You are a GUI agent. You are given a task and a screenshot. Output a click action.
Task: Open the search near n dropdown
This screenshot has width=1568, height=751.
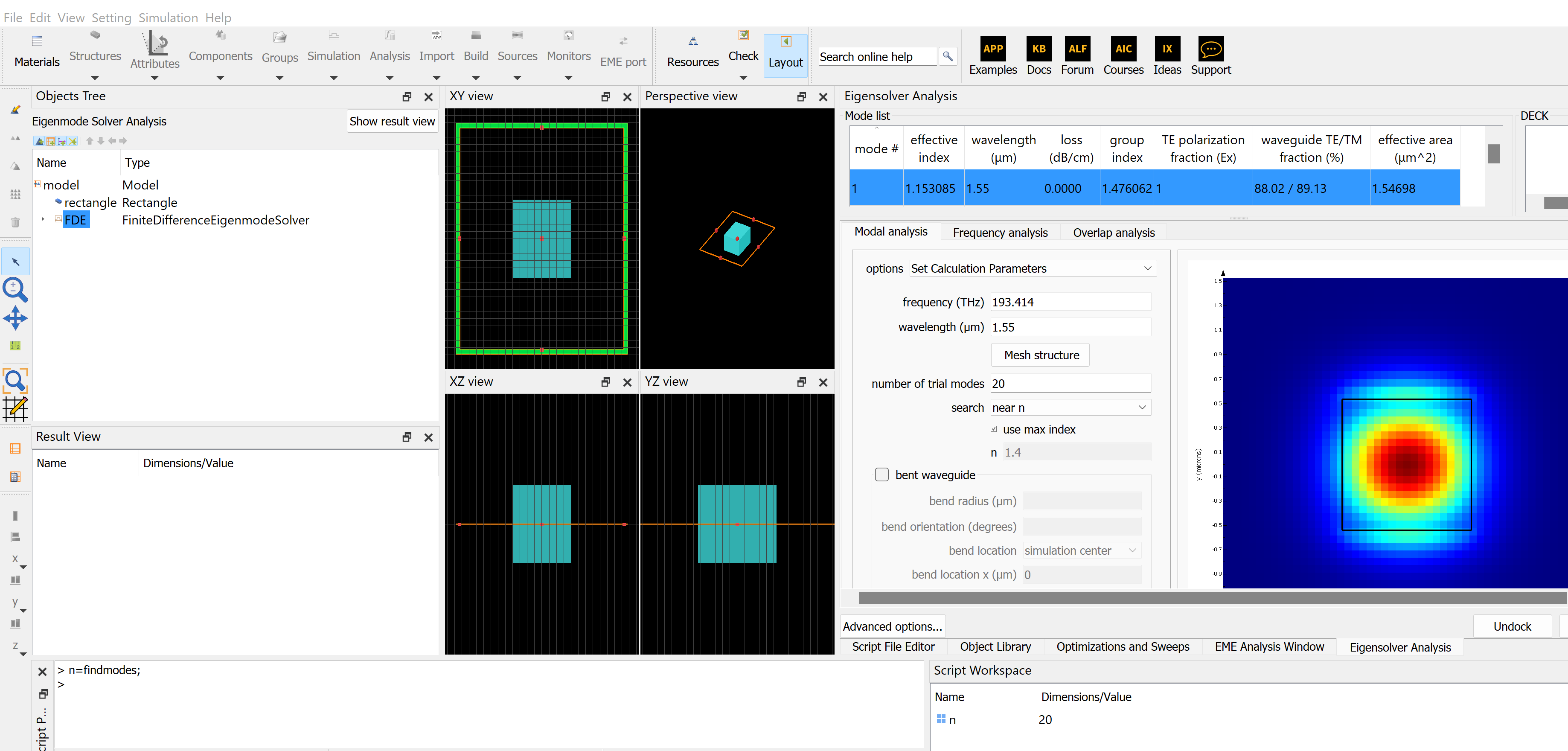click(1070, 407)
